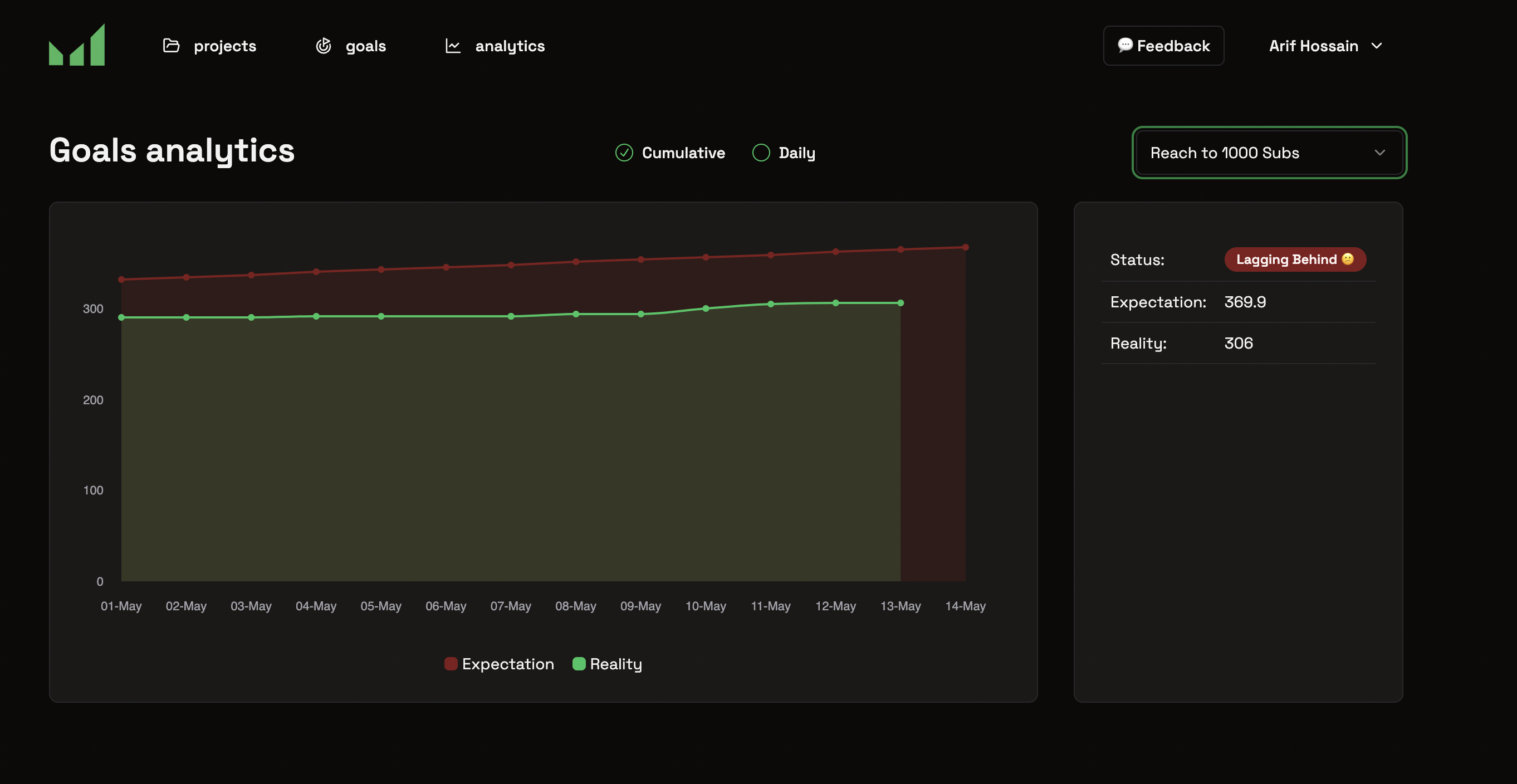Viewport: 1517px width, 784px height.
Task: Click the 14-May expectation data point
Action: [965, 247]
